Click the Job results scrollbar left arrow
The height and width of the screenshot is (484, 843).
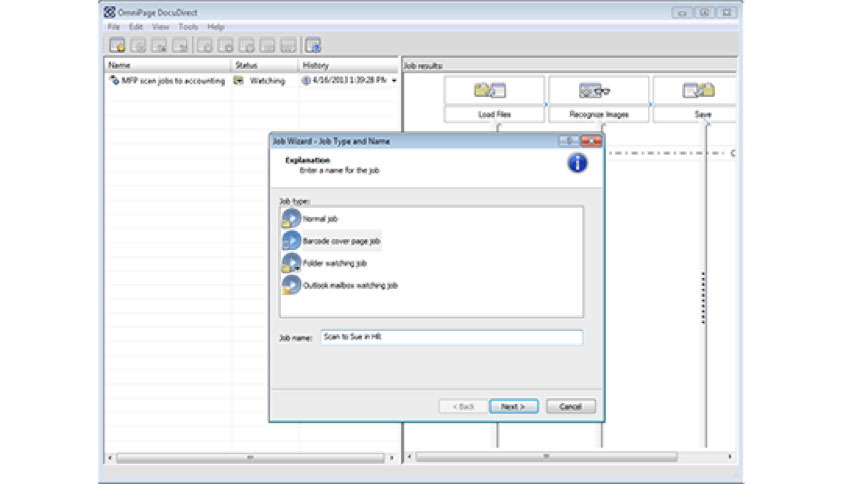click(x=410, y=457)
